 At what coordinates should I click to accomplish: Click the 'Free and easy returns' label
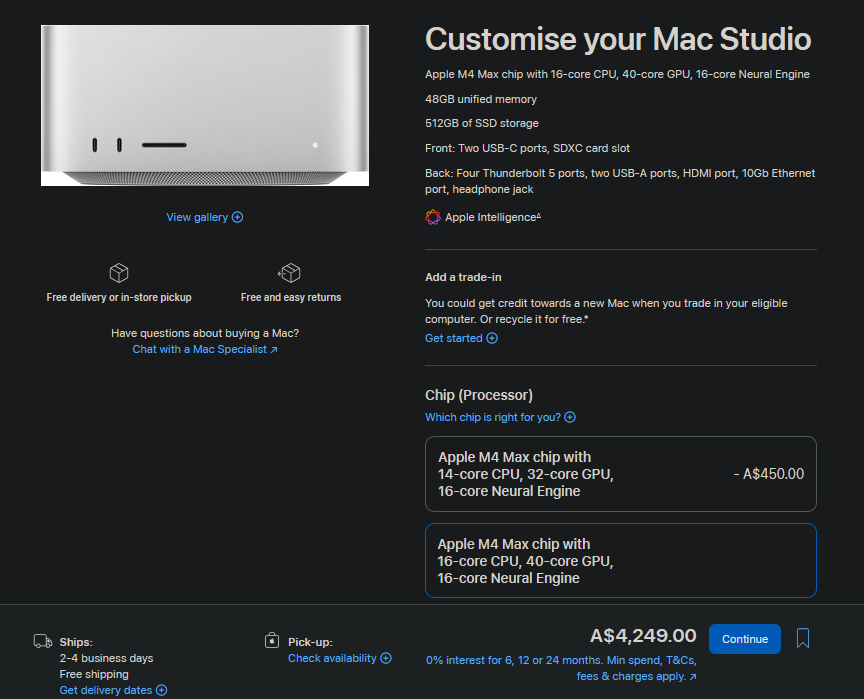(291, 297)
